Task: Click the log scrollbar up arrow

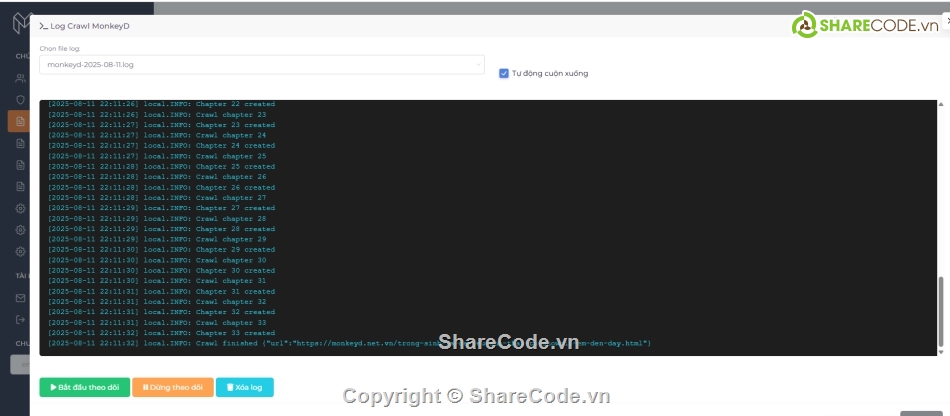Action: (x=941, y=104)
